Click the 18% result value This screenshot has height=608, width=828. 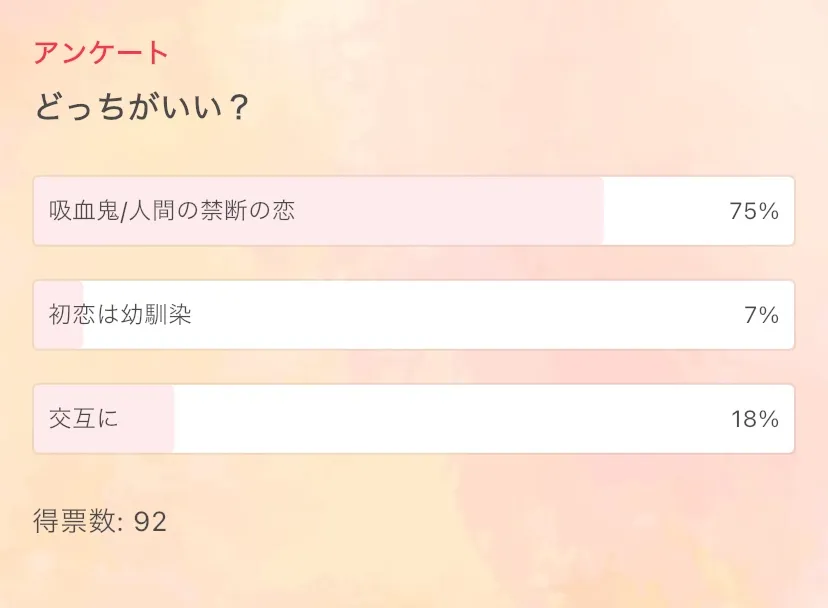[754, 419]
